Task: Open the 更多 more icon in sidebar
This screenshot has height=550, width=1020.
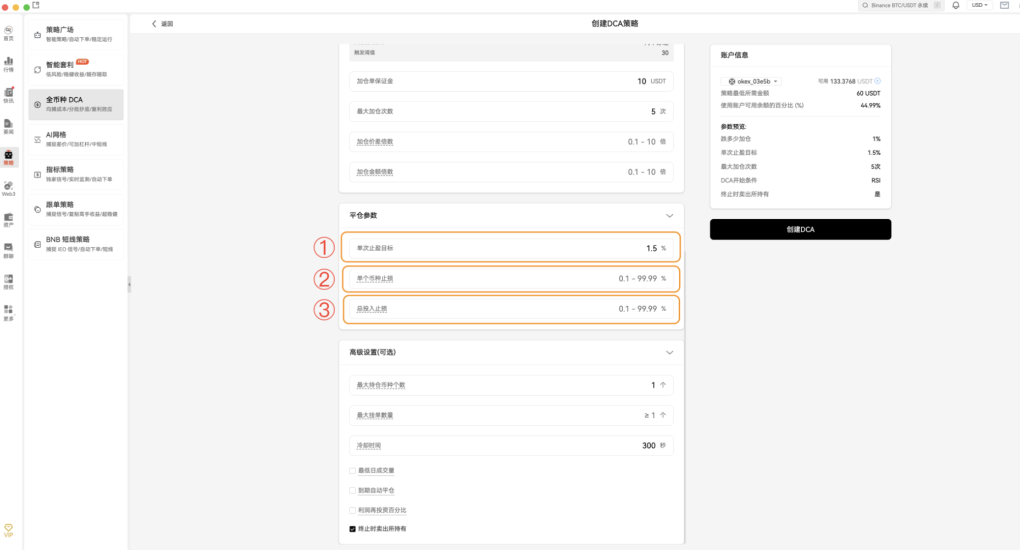Action: pos(8,312)
